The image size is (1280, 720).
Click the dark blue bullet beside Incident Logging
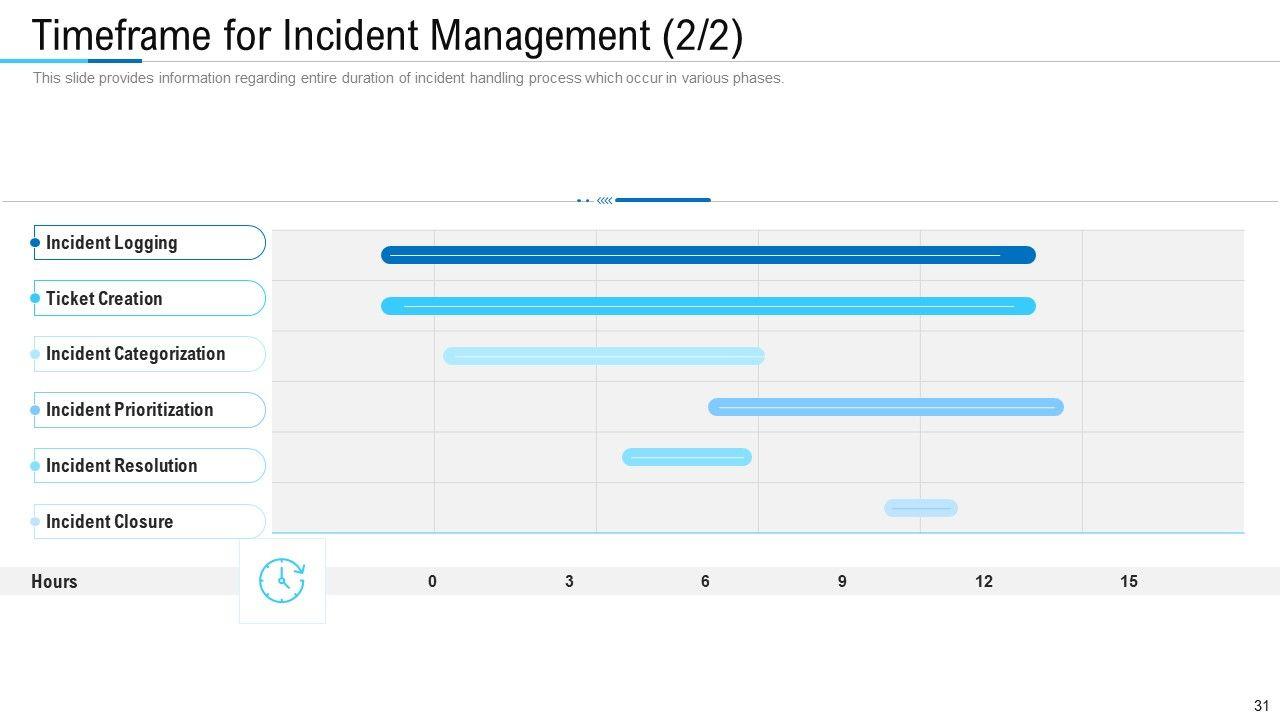(x=35, y=243)
